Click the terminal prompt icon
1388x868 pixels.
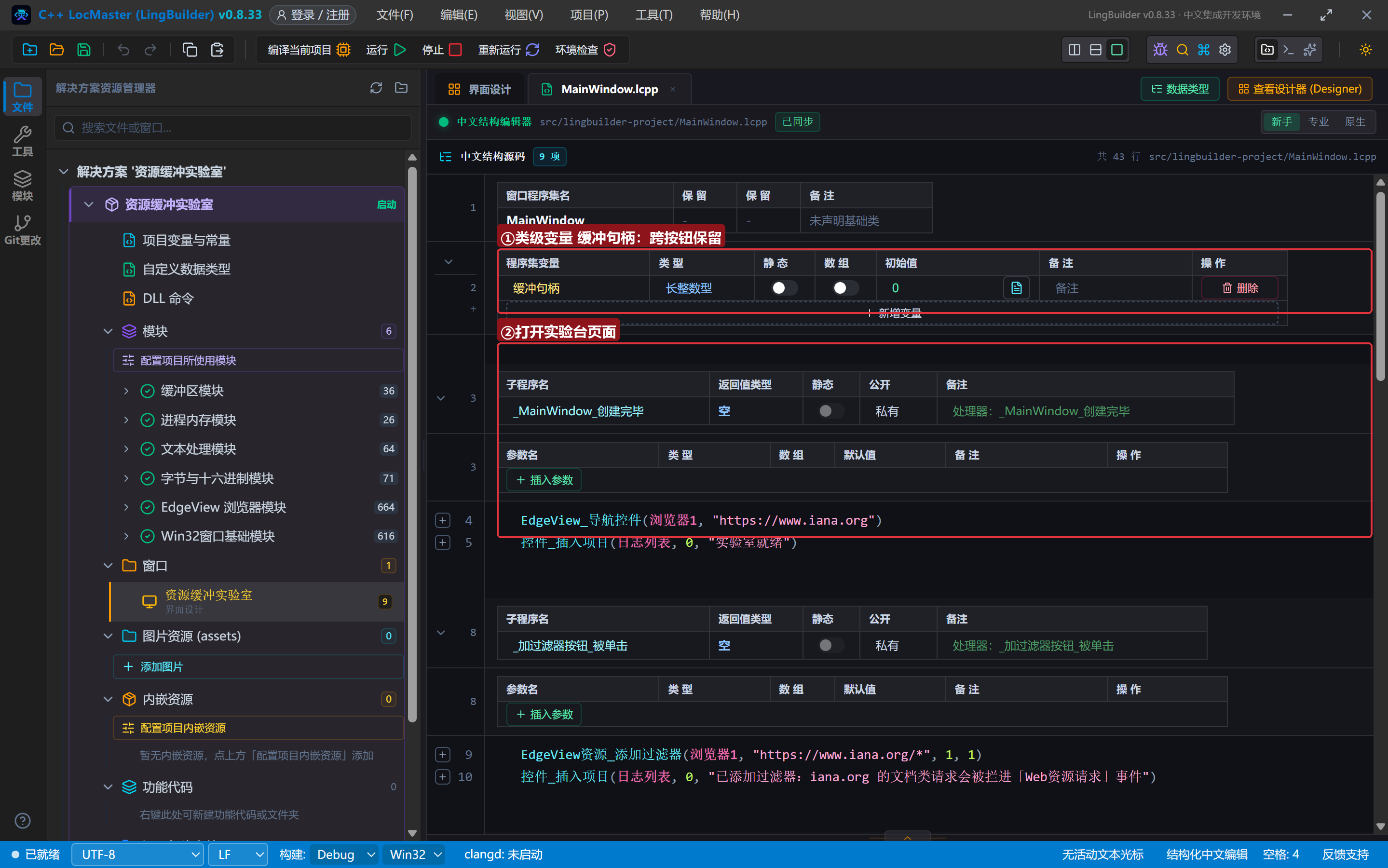(1288, 50)
